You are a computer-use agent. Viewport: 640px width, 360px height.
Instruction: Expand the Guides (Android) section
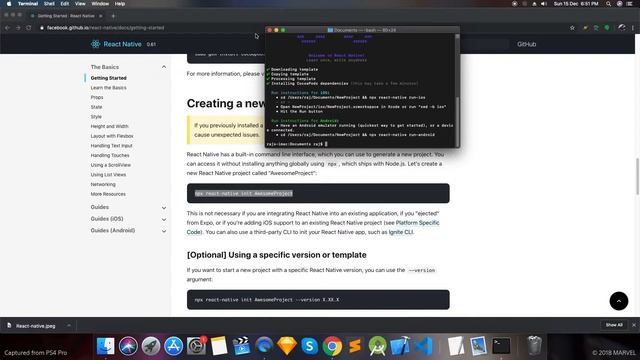164,231
